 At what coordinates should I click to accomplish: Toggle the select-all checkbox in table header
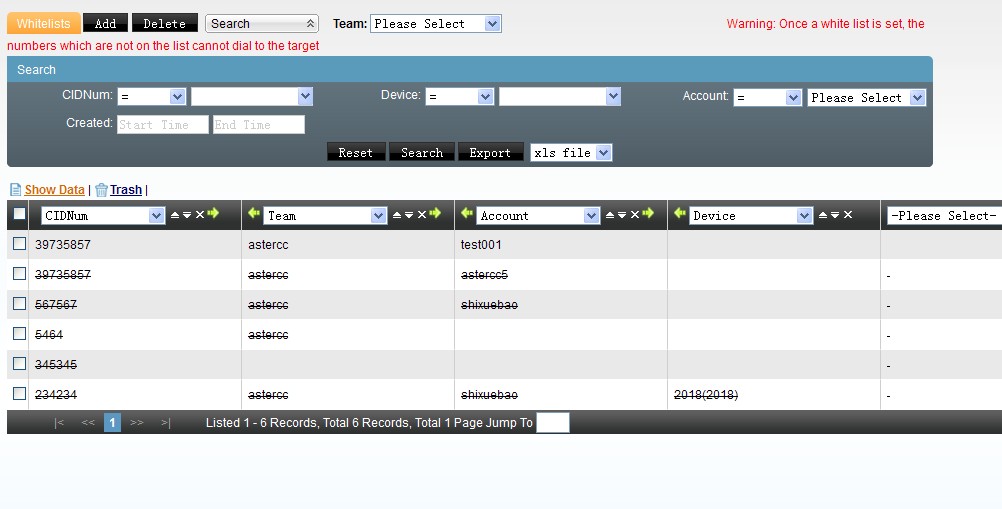click(20, 214)
